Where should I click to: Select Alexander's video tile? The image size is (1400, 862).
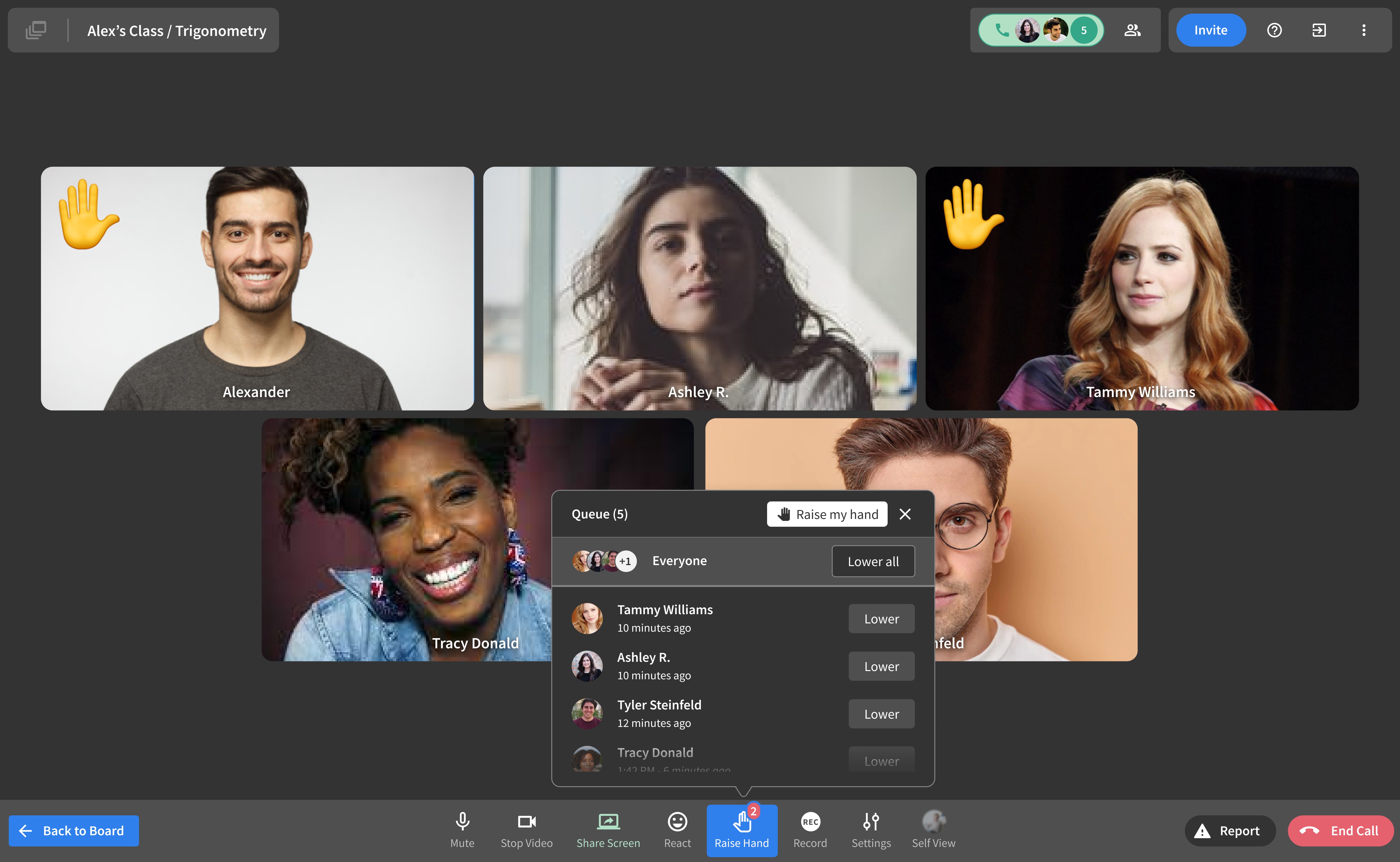[x=257, y=288]
